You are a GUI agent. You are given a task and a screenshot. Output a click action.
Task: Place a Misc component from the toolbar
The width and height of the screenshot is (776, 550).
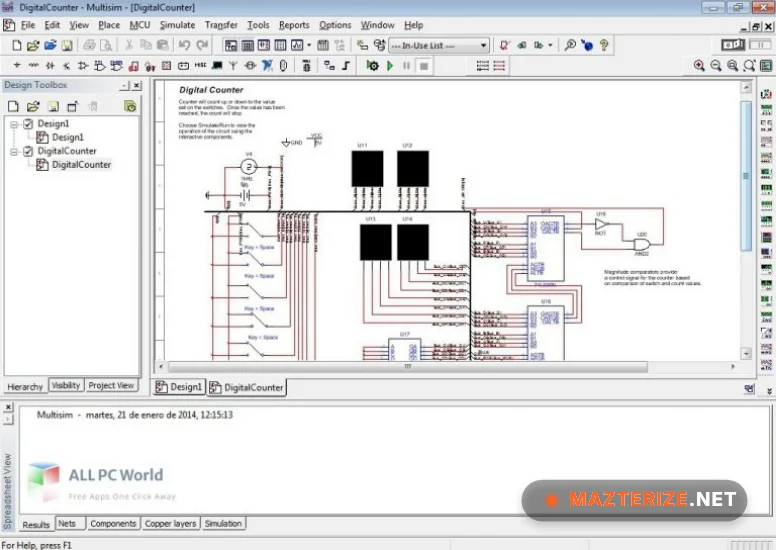click(200, 65)
